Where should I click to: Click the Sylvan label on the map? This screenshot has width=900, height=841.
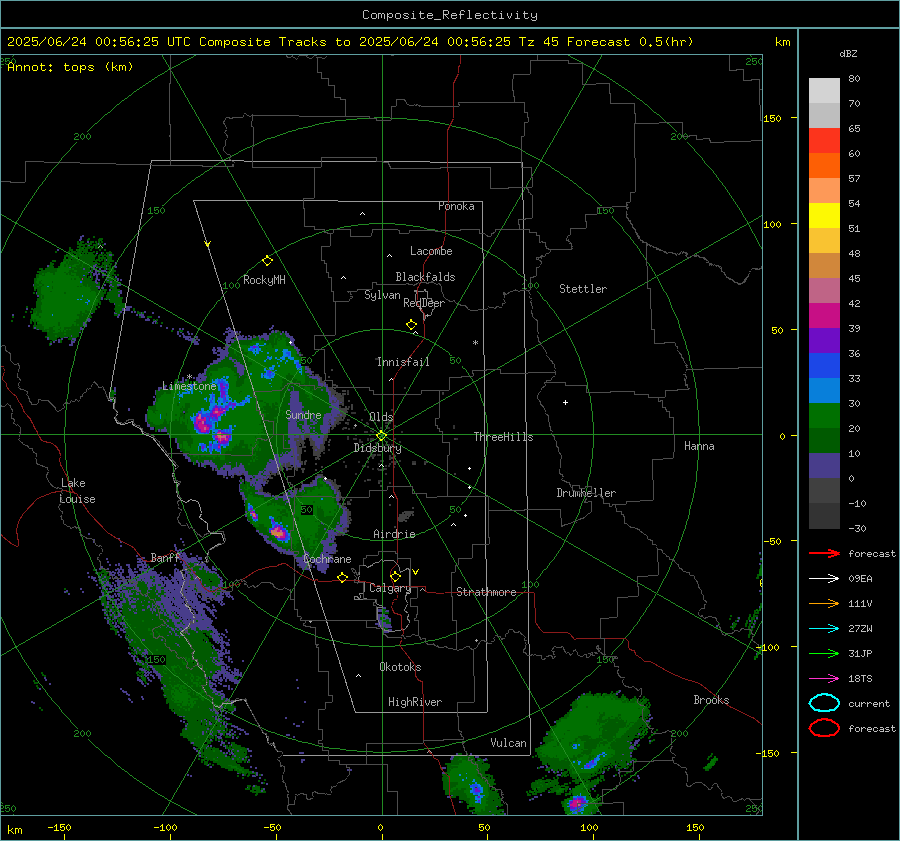382,295
